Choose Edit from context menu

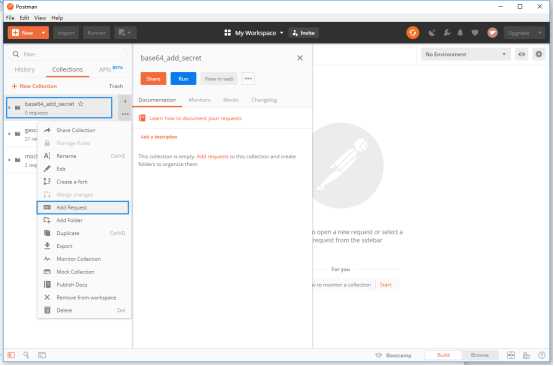click(x=83, y=169)
